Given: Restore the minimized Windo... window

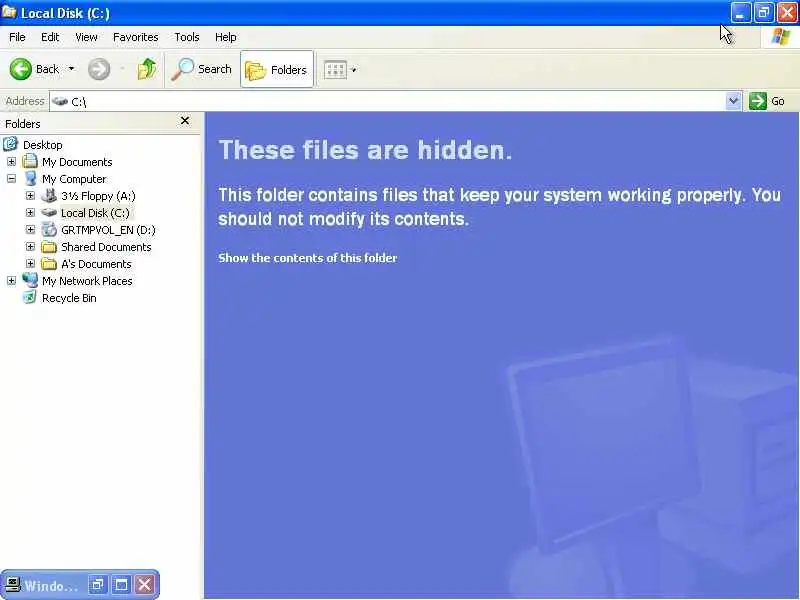Looking at the screenshot, I should click(x=97, y=584).
